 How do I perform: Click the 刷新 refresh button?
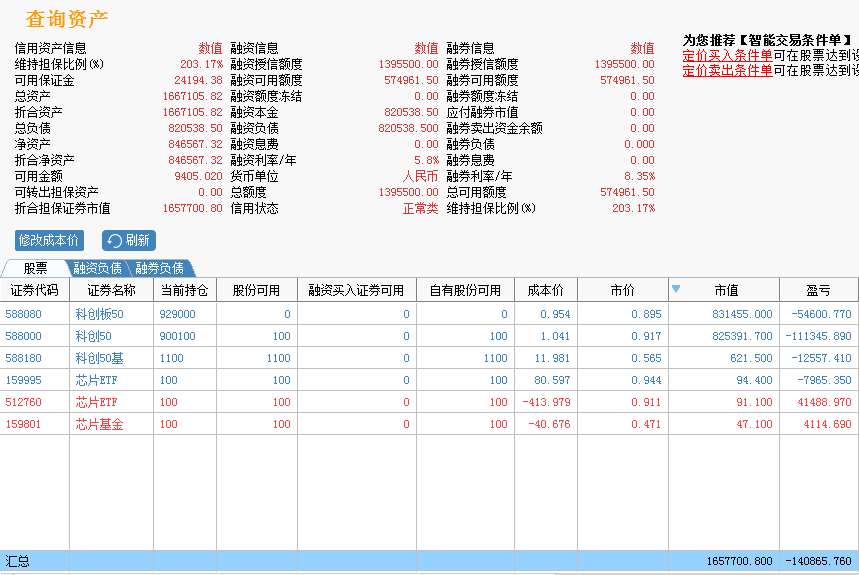click(x=129, y=240)
